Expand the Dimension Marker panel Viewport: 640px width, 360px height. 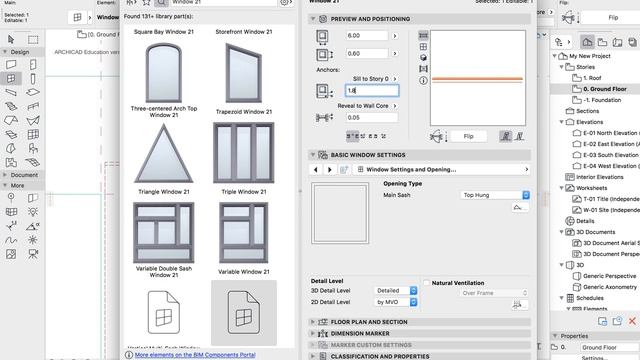313,333
